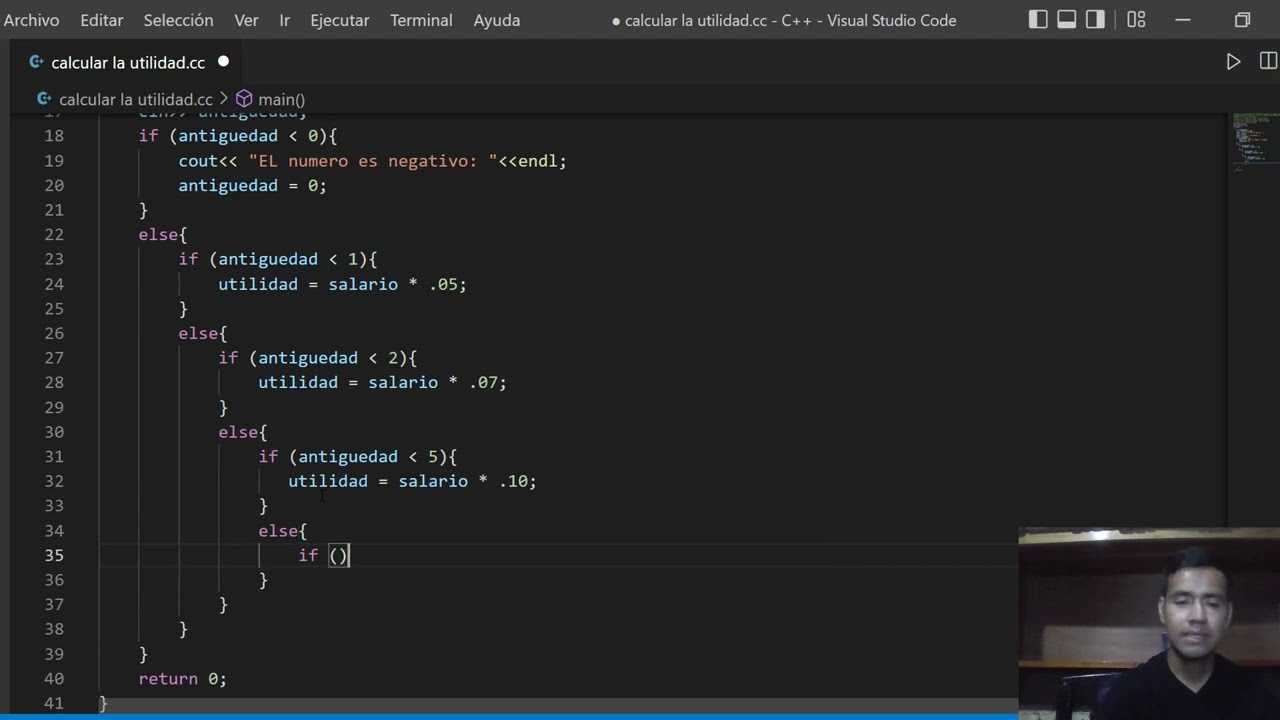Click the "if (antiguedad < 1){" line
1280x720 pixels.
(277, 259)
